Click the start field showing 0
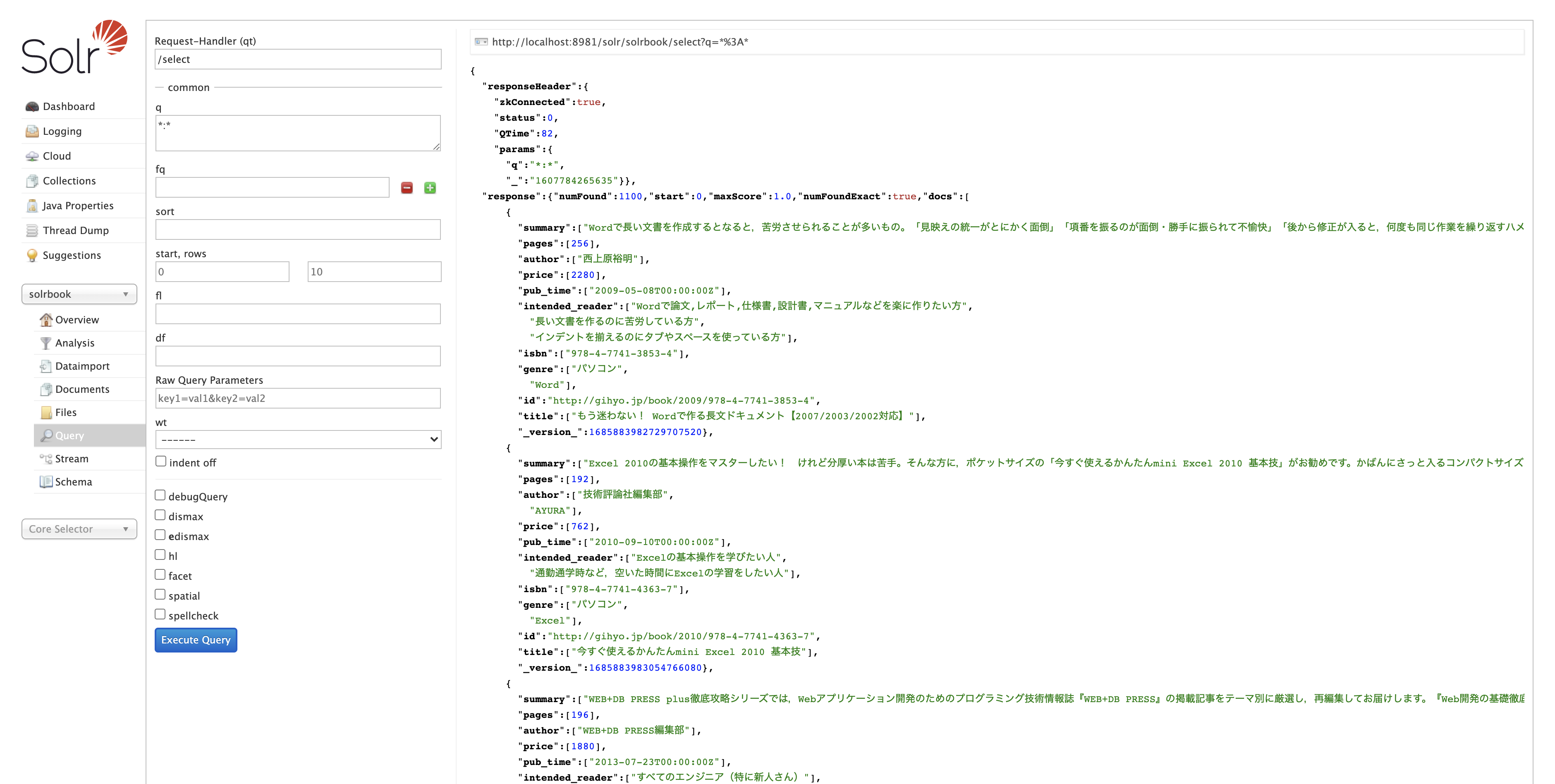1555x784 pixels. tap(222, 272)
